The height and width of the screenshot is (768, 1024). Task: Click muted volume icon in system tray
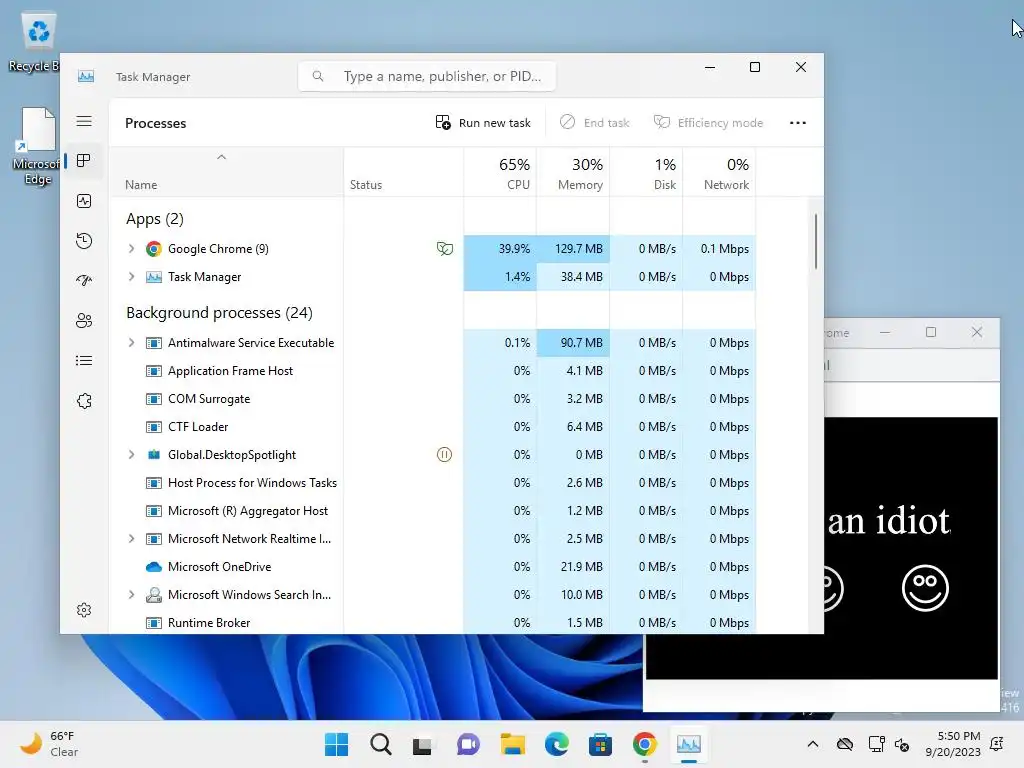902,744
